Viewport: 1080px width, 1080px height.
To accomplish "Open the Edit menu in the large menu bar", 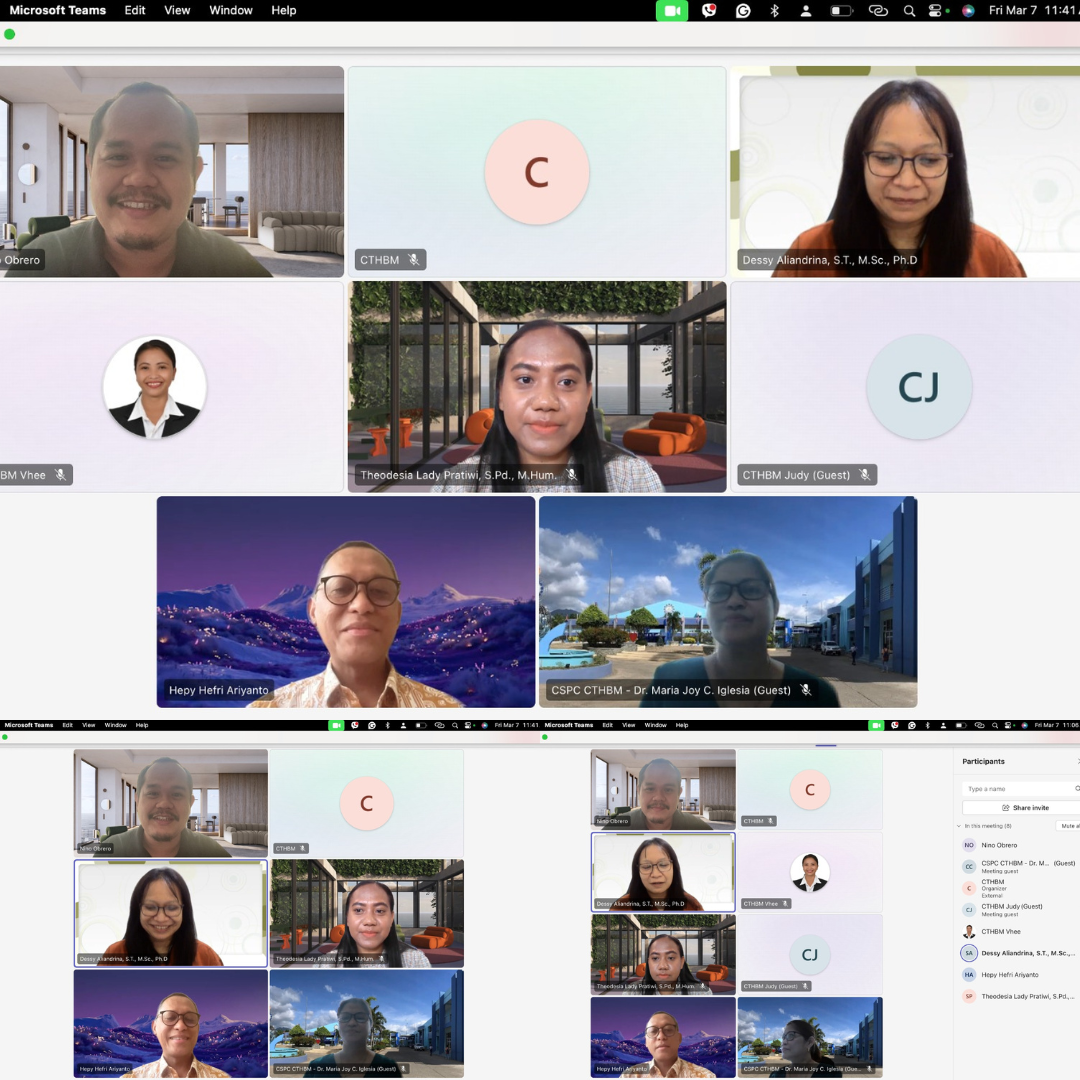I will pyautogui.click(x=135, y=10).
